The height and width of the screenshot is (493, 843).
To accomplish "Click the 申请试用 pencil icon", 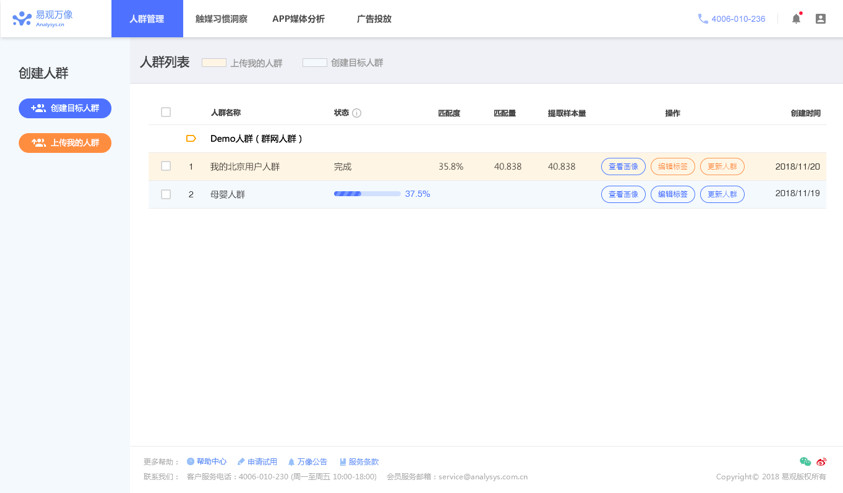I will point(241,461).
